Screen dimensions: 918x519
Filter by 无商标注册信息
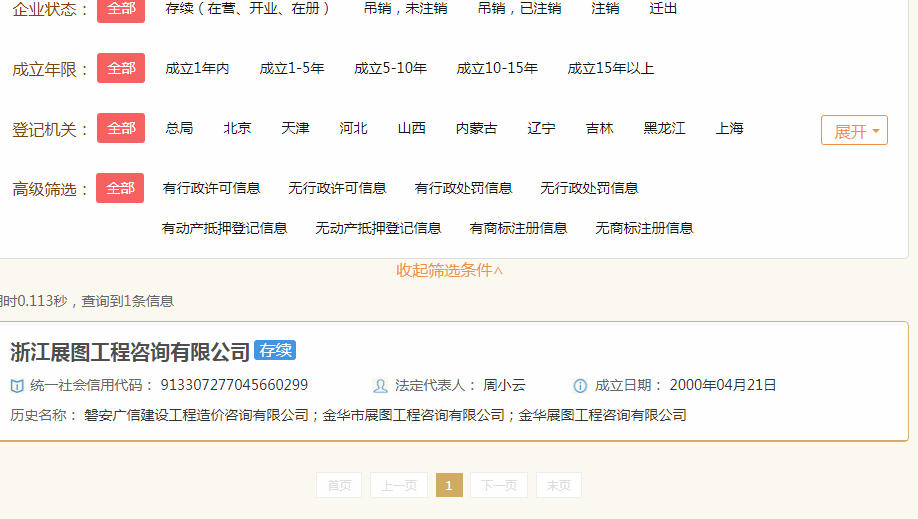[x=644, y=228]
